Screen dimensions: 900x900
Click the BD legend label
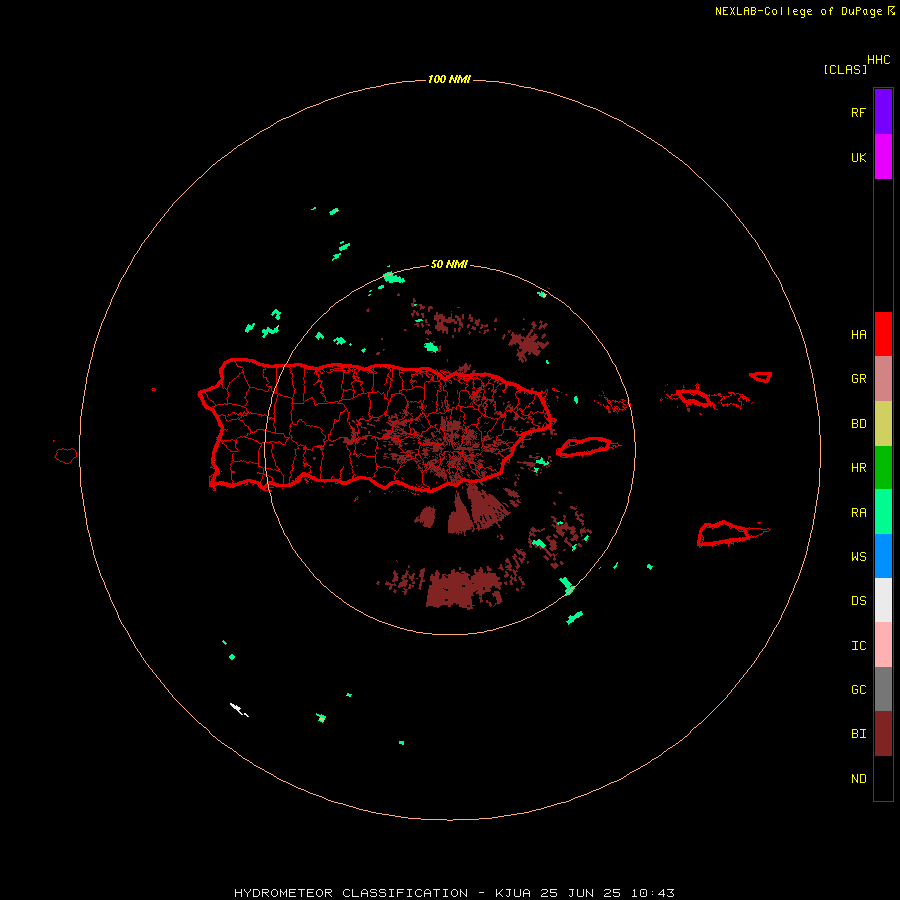click(x=858, y=424)
